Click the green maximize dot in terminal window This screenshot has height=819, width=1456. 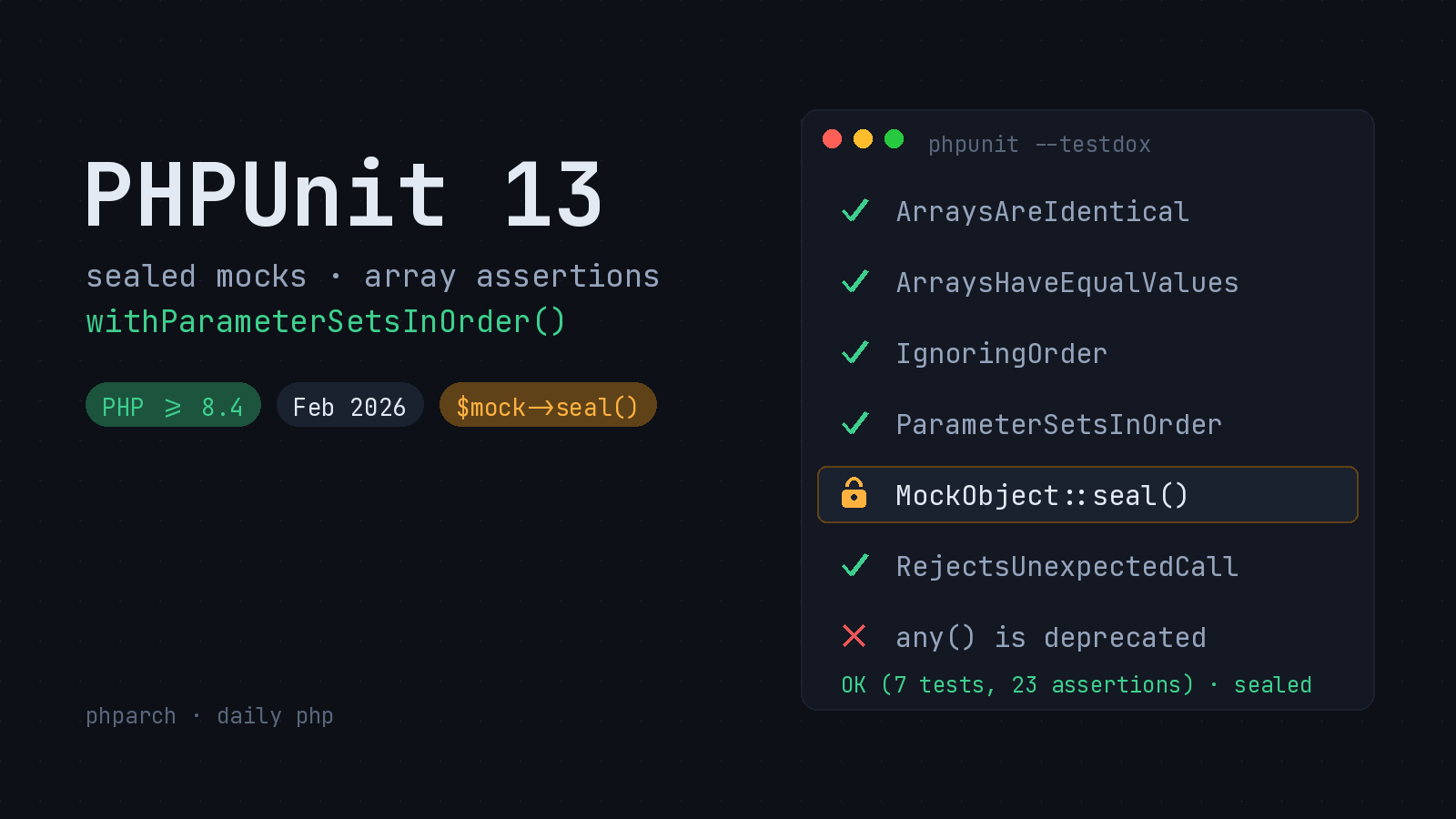894,138
